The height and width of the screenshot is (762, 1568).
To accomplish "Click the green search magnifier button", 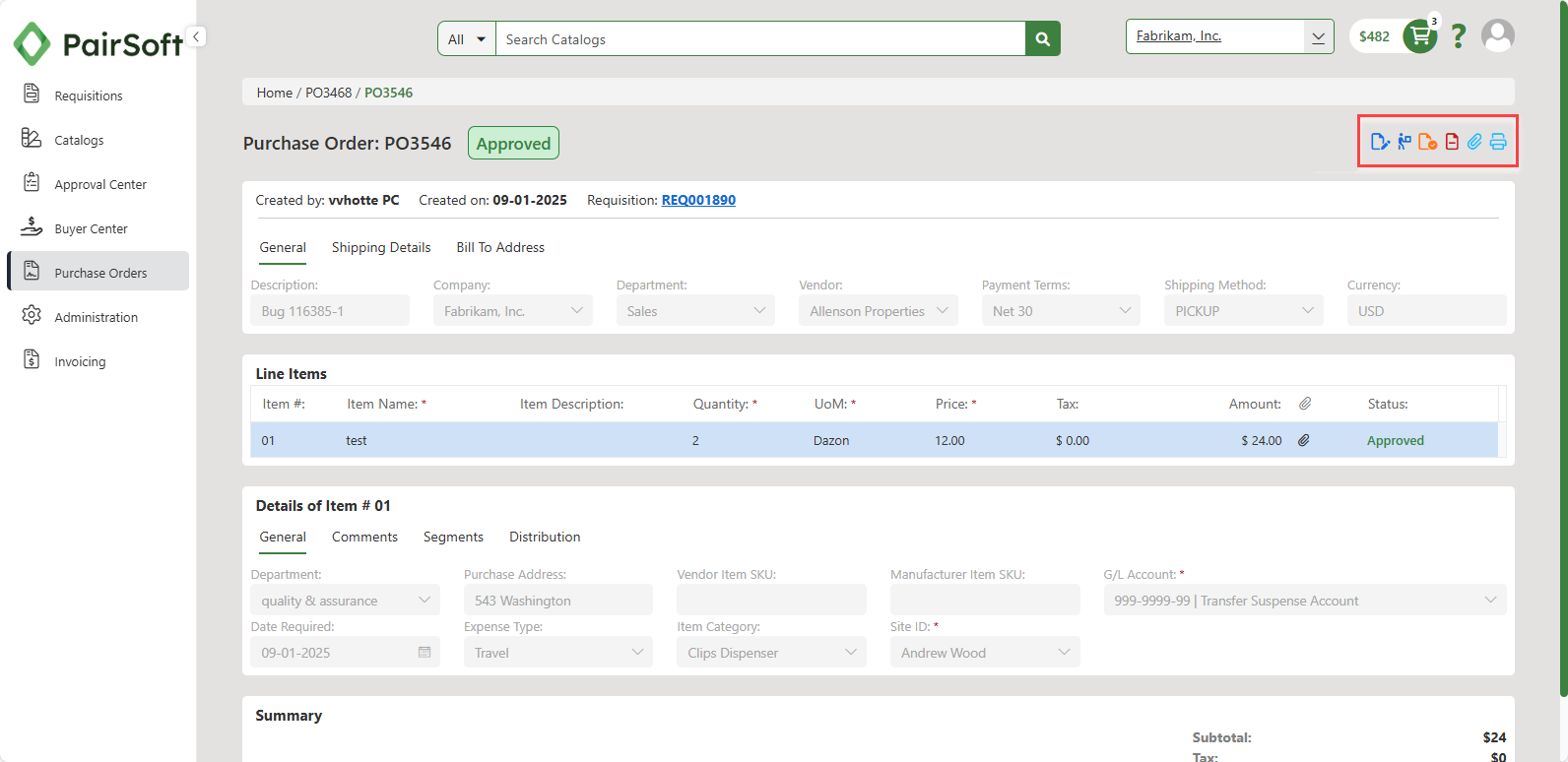I will click(x=1043, y=39).
